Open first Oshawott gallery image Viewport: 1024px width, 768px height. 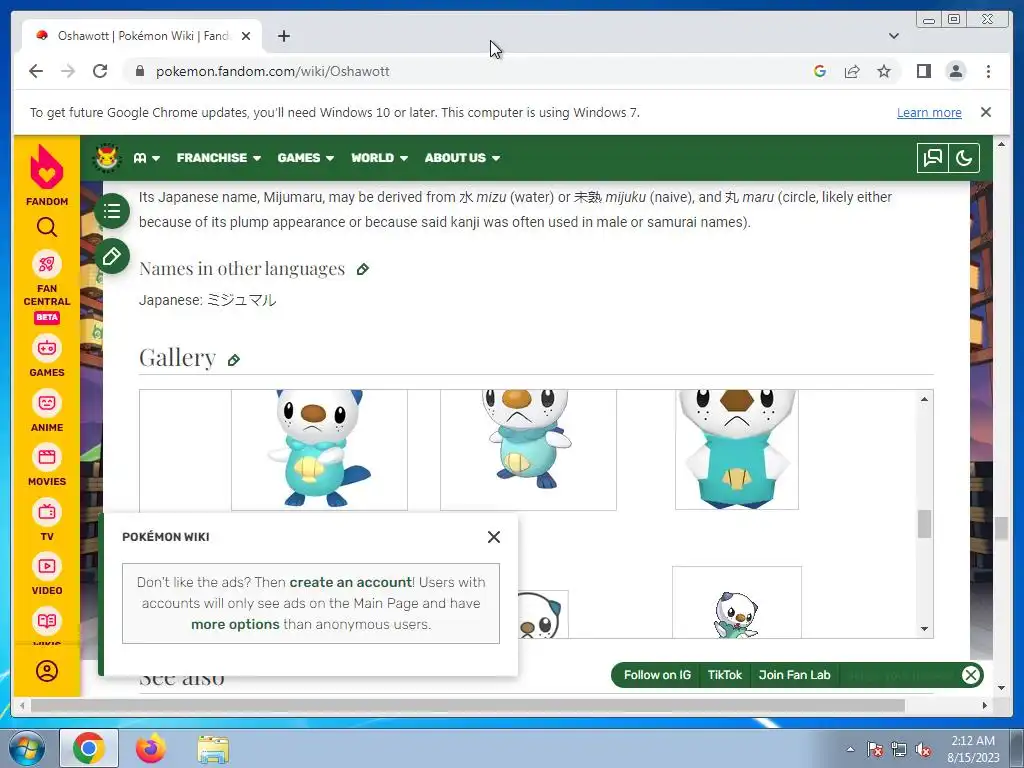(319, 450)
